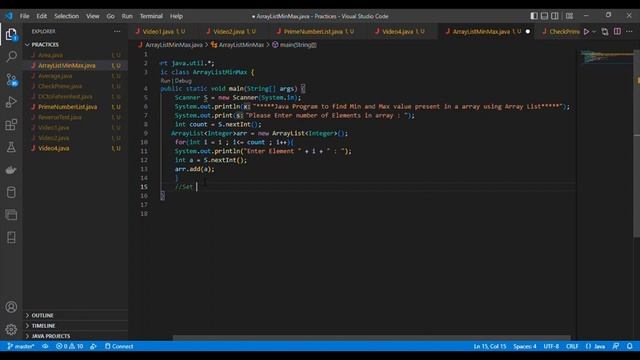Click the Connect status bar button
The height and width of the screenshot is (360, 640).
(119, 346)
